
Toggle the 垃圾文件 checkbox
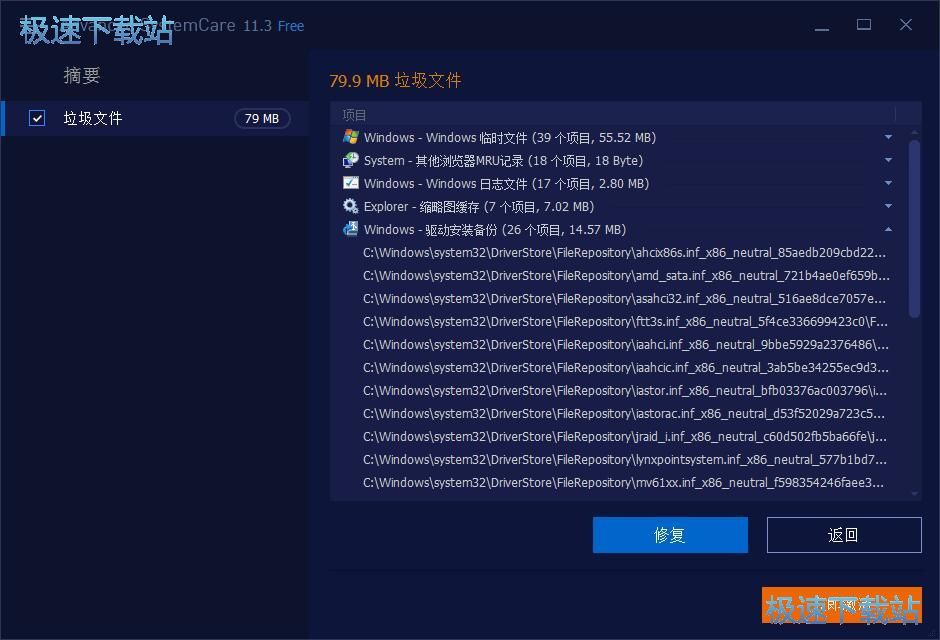pyautogui.click(x=37, y=118)
